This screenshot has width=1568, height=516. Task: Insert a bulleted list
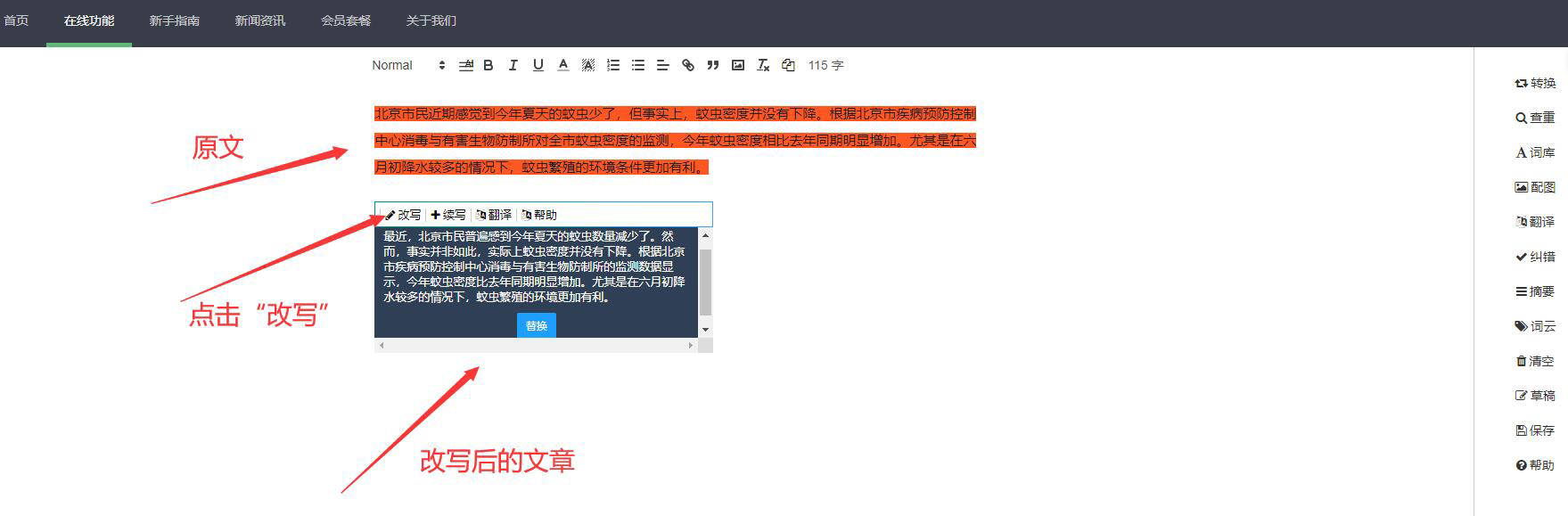point(637,65)
